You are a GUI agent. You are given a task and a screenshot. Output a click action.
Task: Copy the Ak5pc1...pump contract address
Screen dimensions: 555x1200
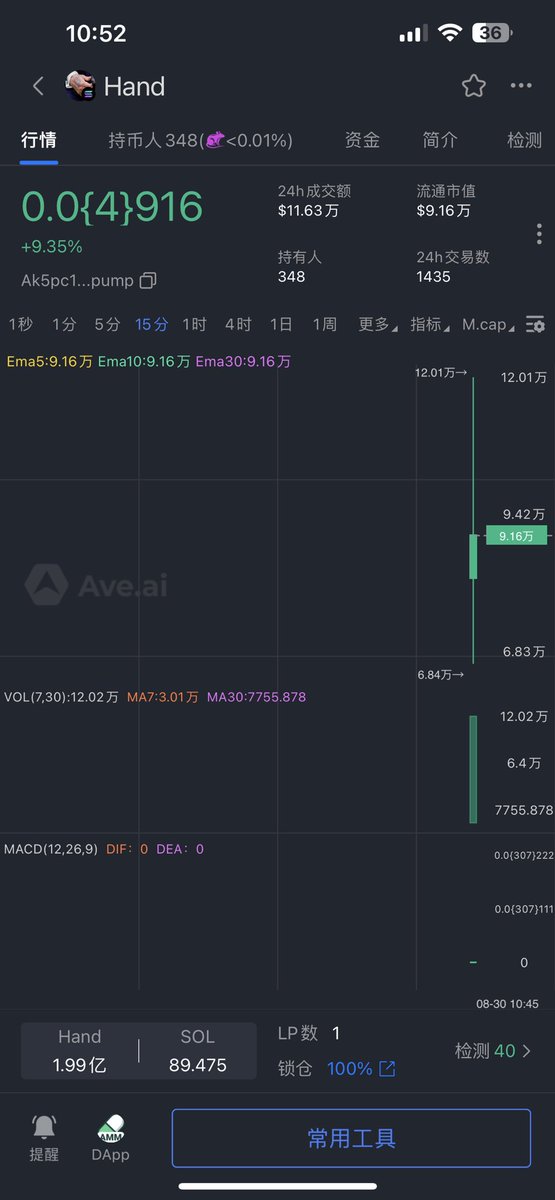pyautogui.click(x=147, y=281)
